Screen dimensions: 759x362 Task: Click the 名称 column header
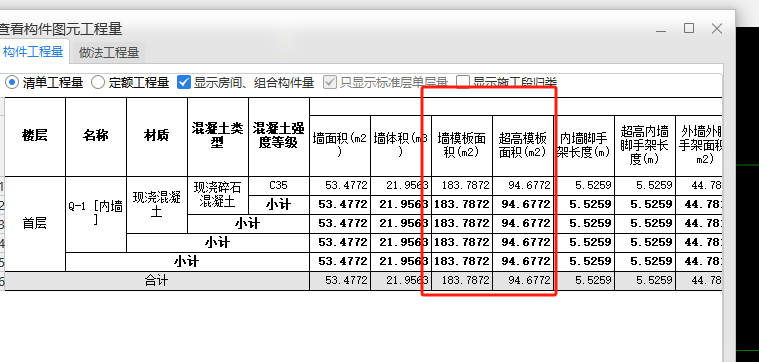click(x=96, y=137)
